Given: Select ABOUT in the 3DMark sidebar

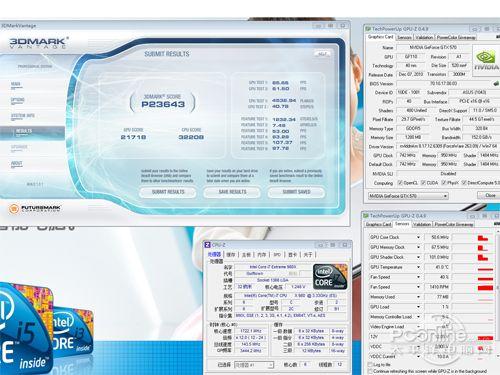Looking at the screenshot, I should coord(16,164).
